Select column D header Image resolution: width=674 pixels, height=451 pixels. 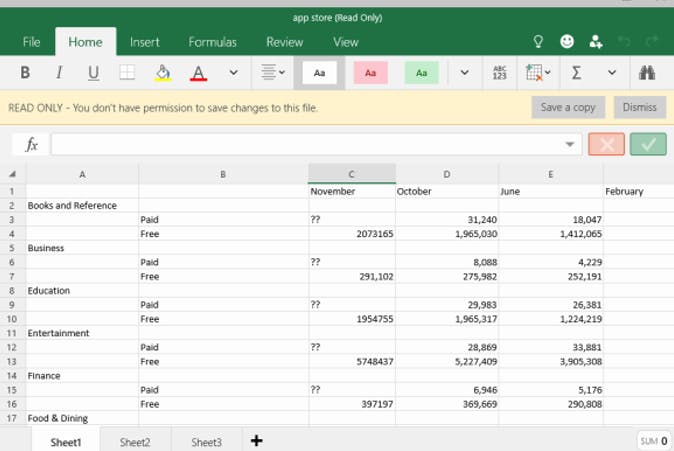447,174
